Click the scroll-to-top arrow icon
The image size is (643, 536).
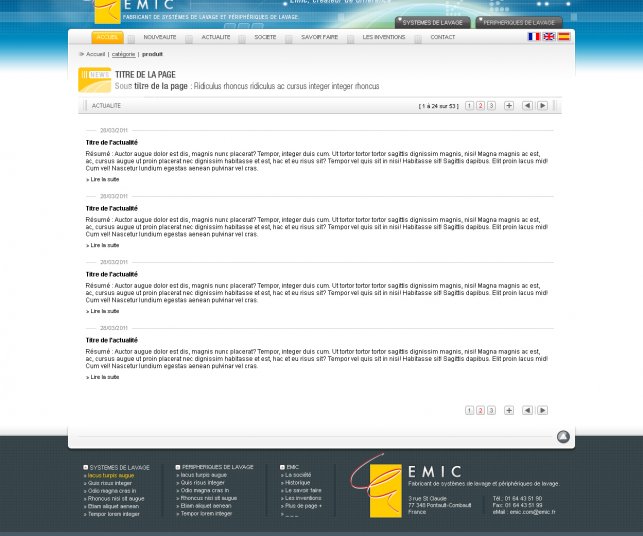coord(563,437)
